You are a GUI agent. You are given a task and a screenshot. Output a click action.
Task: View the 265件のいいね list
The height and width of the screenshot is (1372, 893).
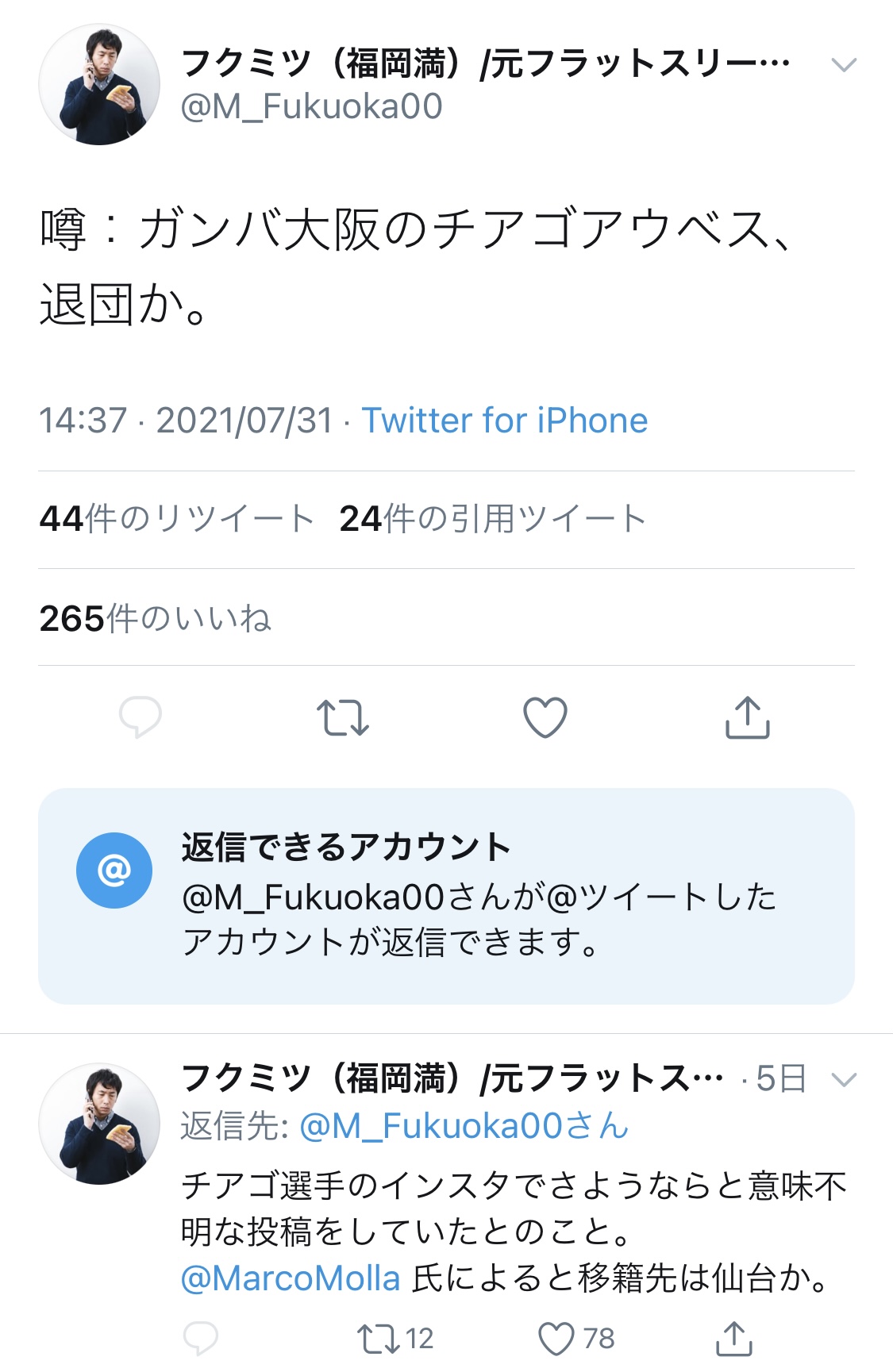click(x=156, y=619)
